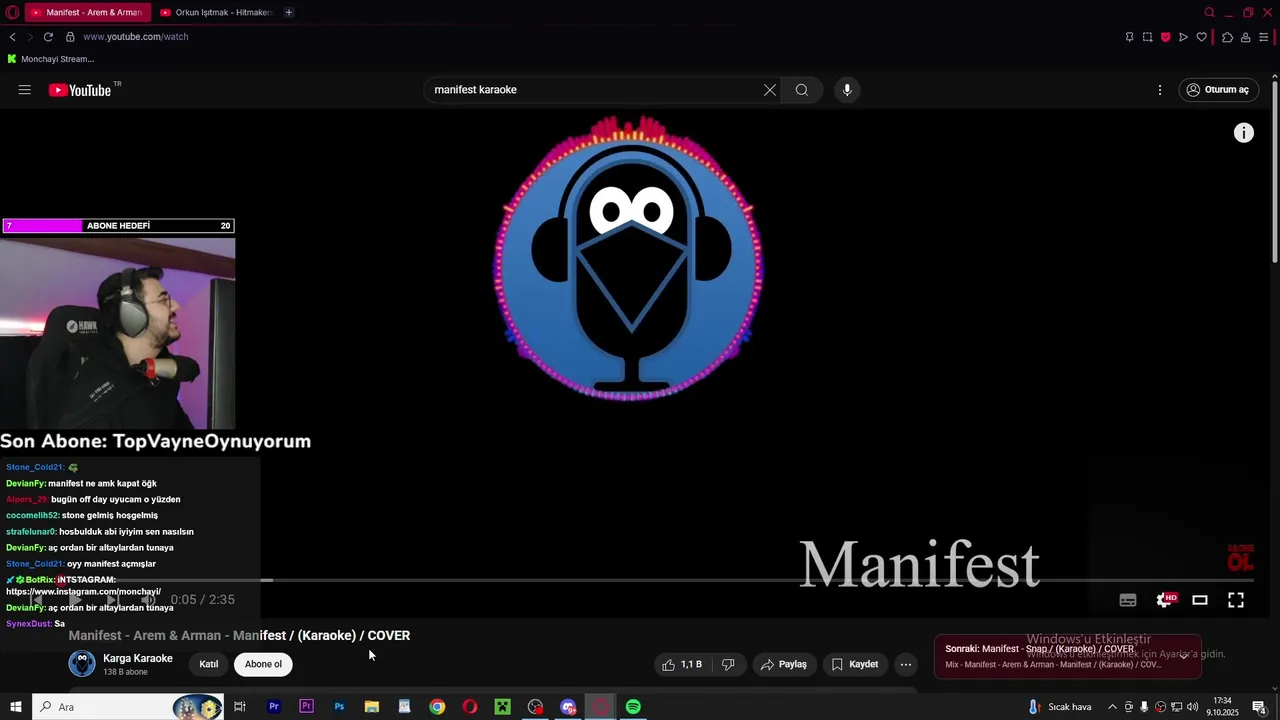The image size is (1280, 720).
Task: Click the Oturum aç sign-in button
Action: click(1218, 90)
